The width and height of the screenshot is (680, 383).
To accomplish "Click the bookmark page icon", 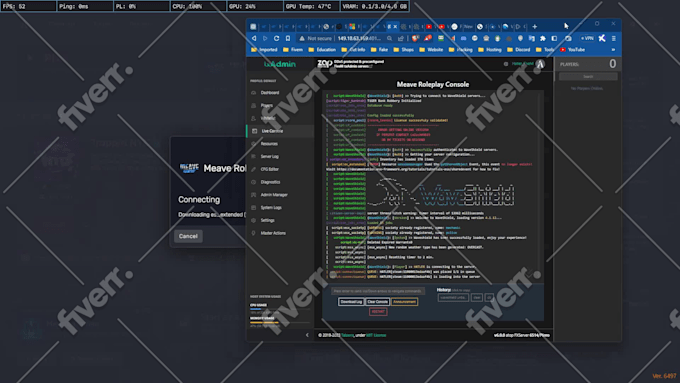I will (x=288, y=38).
